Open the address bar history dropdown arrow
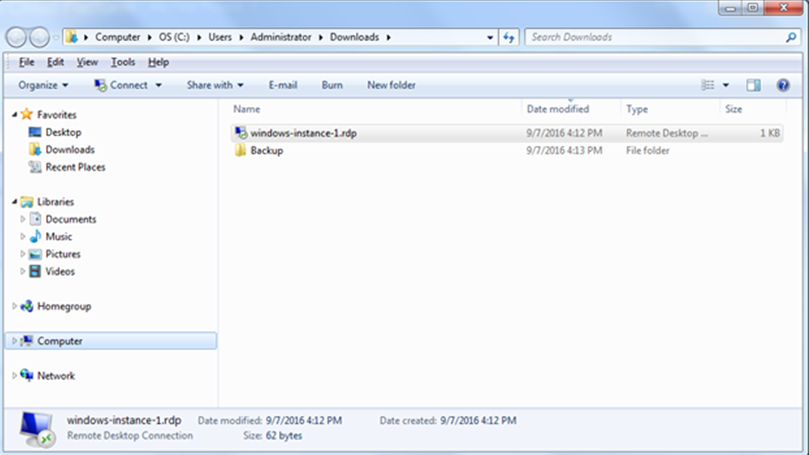Viewport: 809px width, 455px height. click(490, 37)
